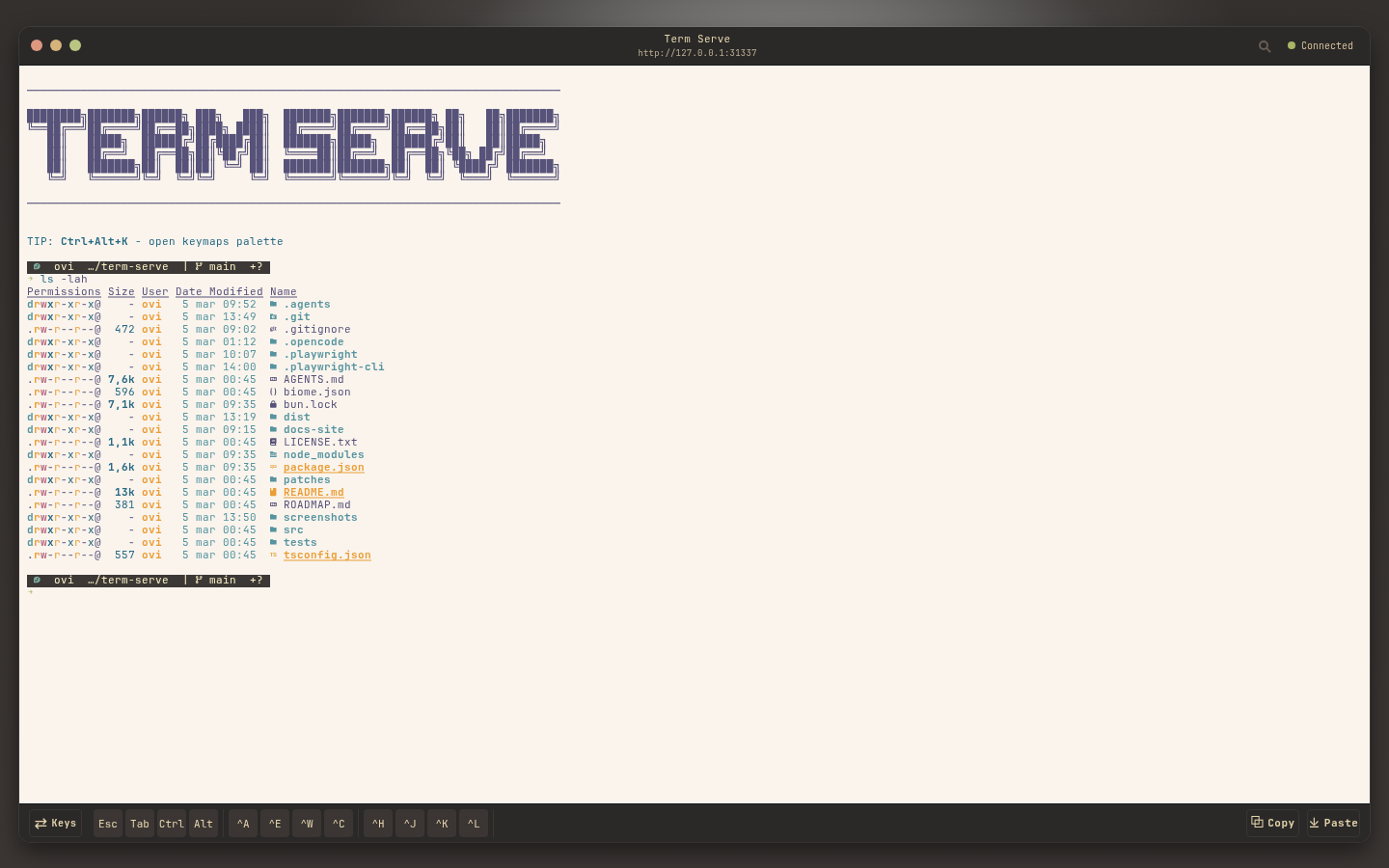Click the padlock icon beside bun.lock
The width and height of the screenshot is (1389, 868).
point(274,404)
